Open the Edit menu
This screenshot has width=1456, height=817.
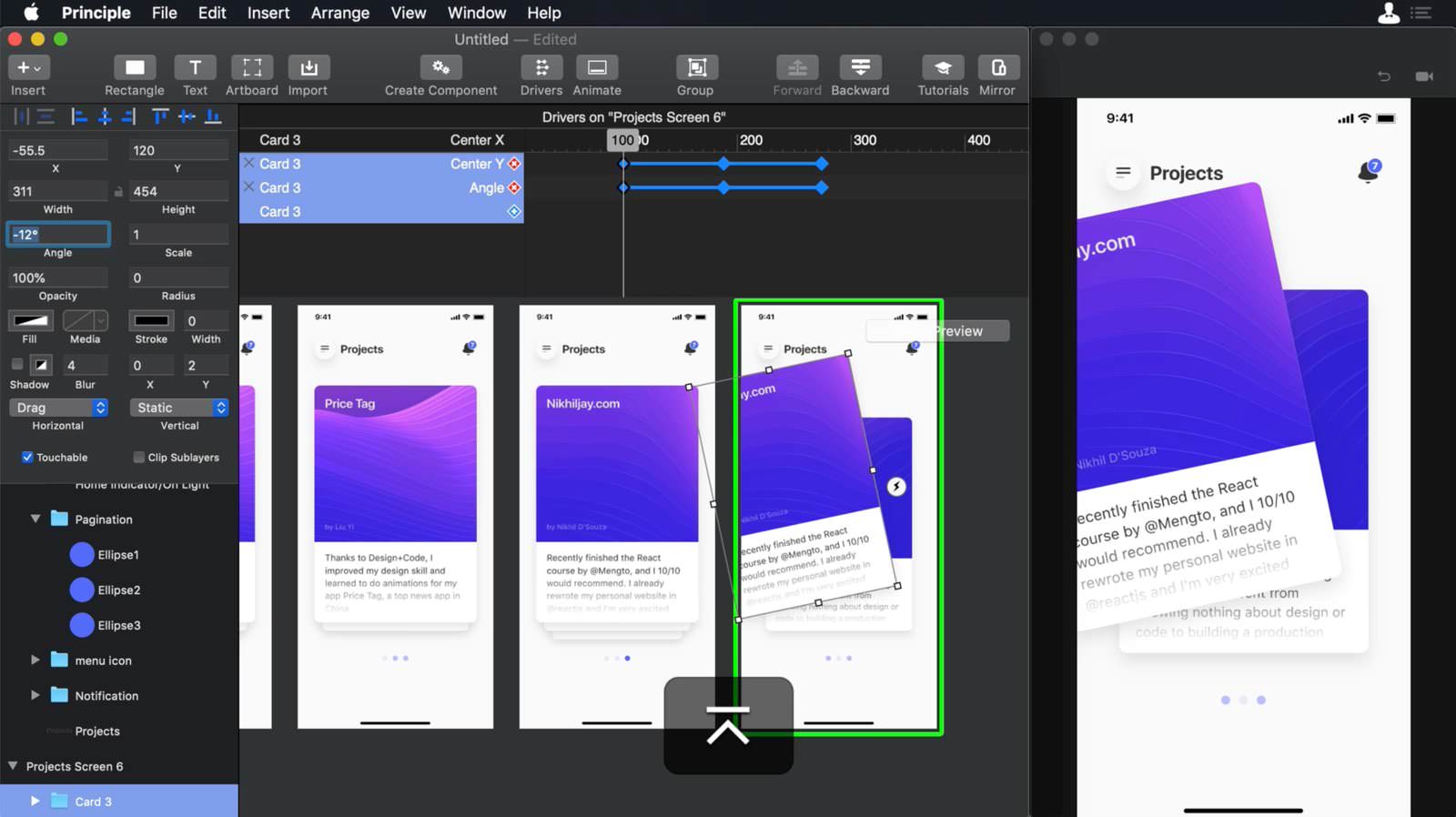[212, 13]
